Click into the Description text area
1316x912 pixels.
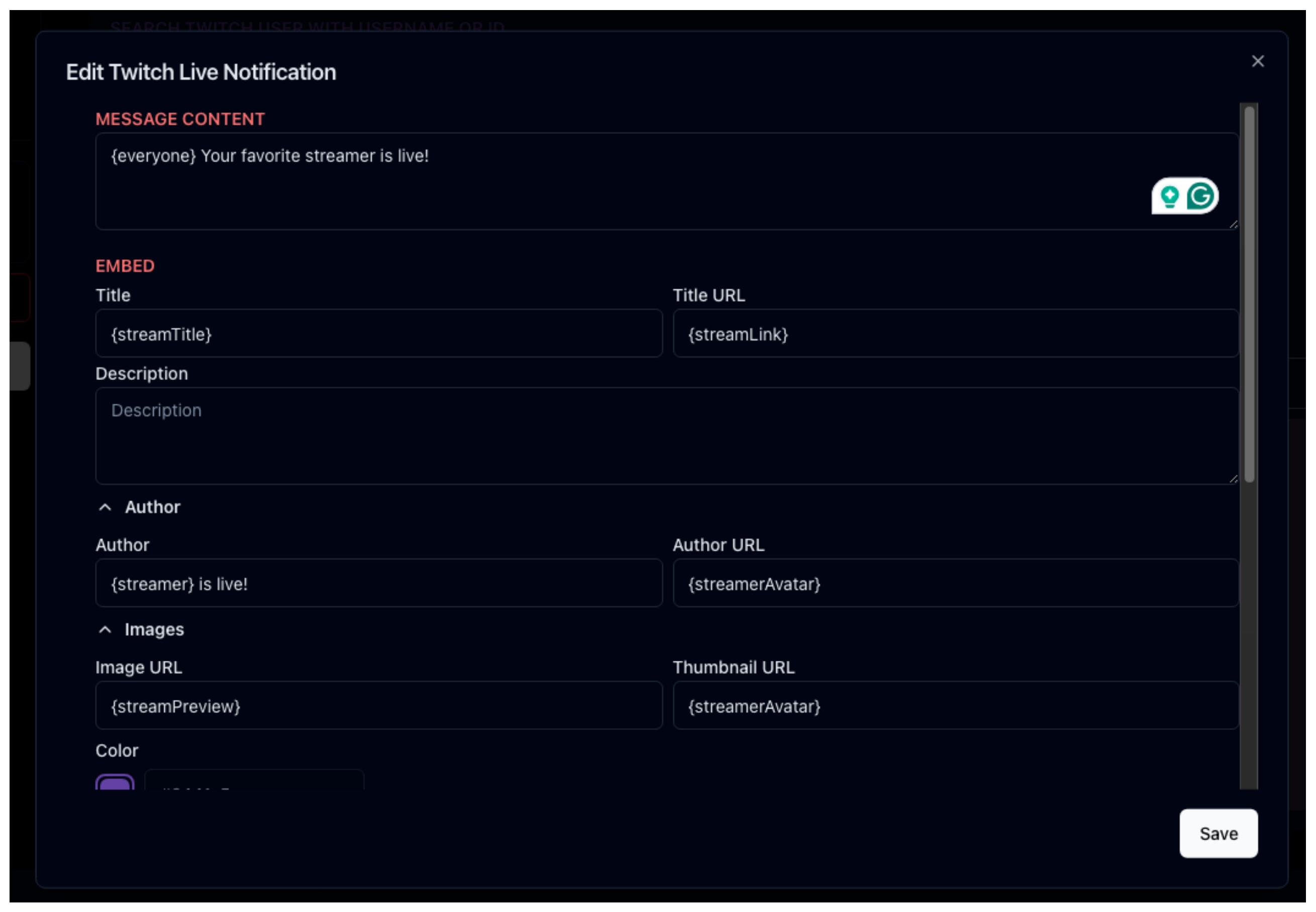click(x=667, y=436)
